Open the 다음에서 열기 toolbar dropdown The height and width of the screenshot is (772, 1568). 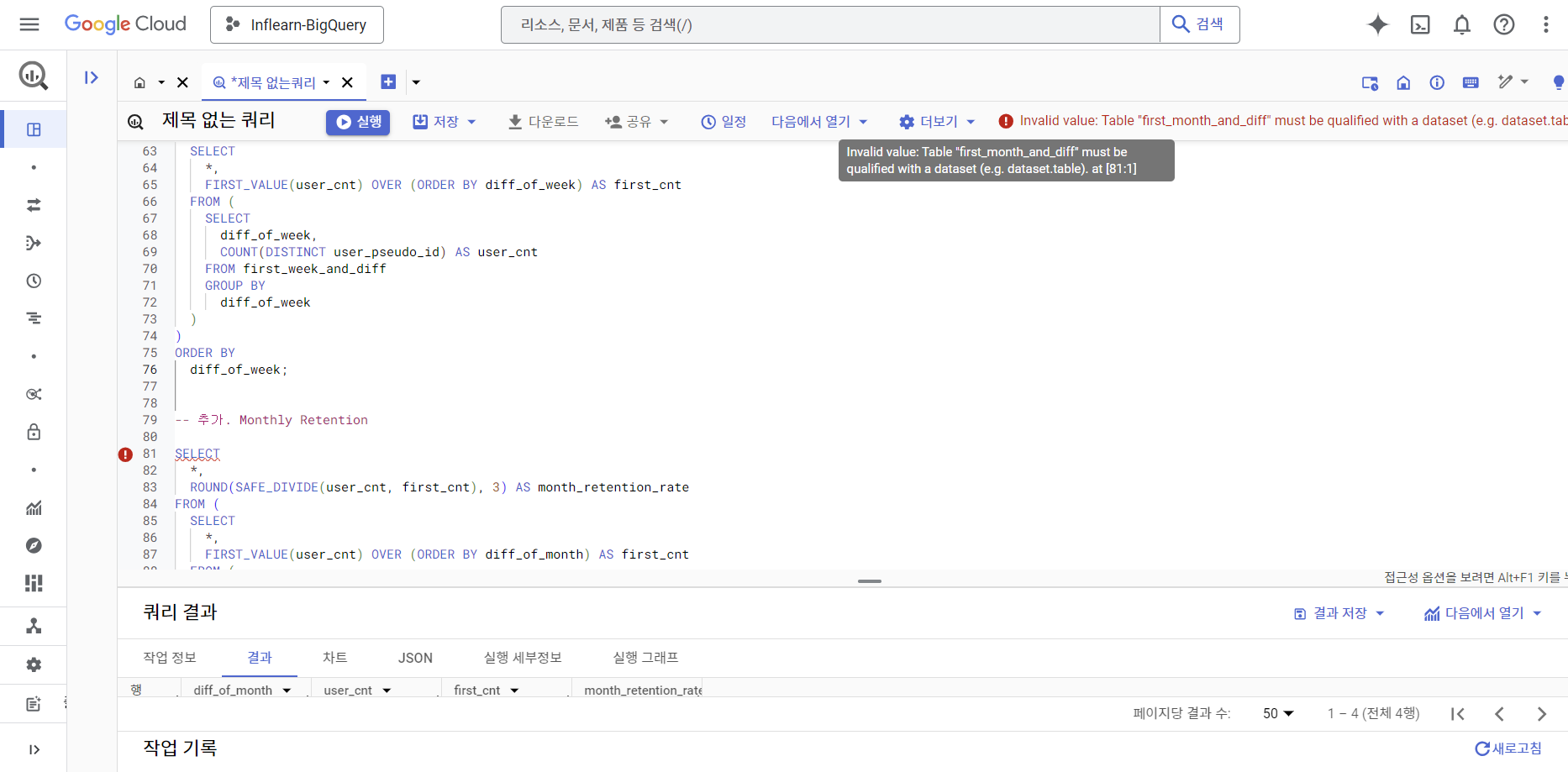(x=819, y=122)
